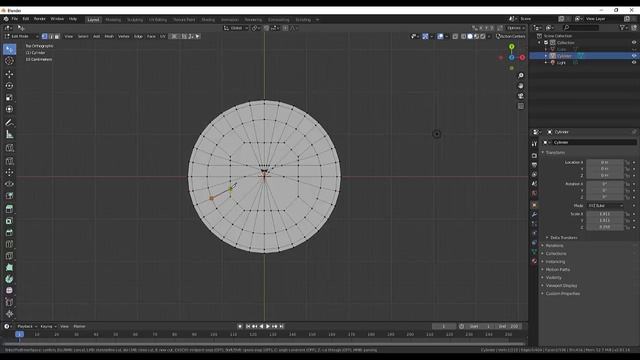
Task: Open the Modifier properties wrench tab
Action: coord(534,214)
